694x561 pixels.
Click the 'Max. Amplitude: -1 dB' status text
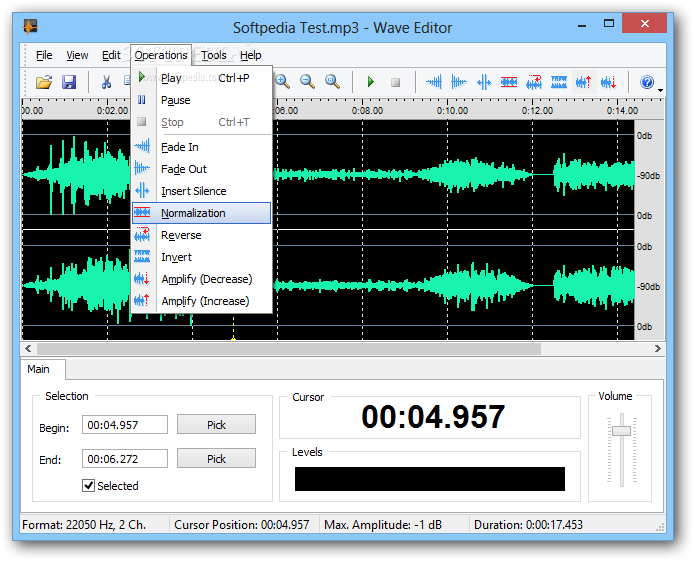(x=383, y=525)
